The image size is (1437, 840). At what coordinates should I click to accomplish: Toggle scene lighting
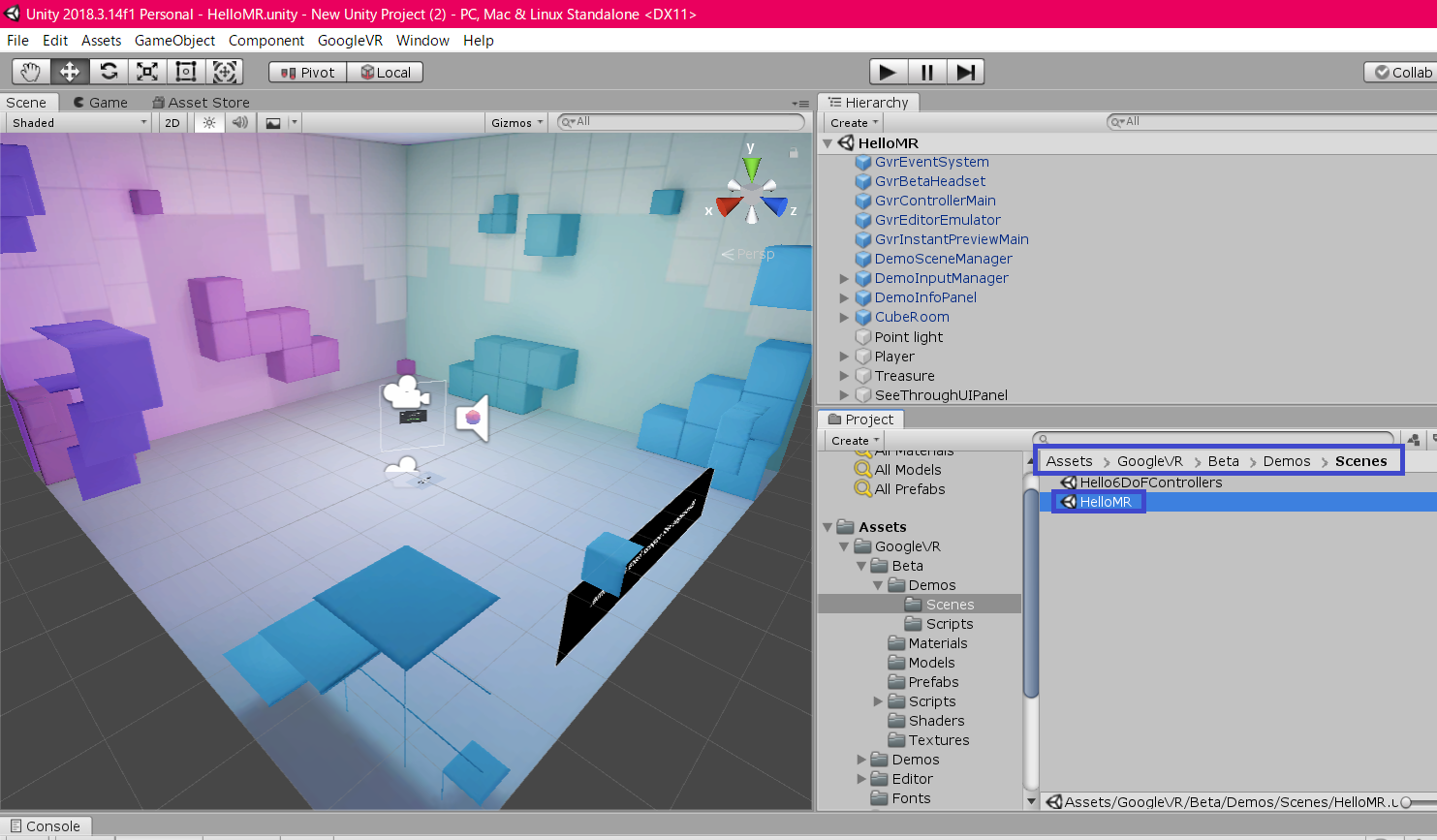[x=209, y=123]
